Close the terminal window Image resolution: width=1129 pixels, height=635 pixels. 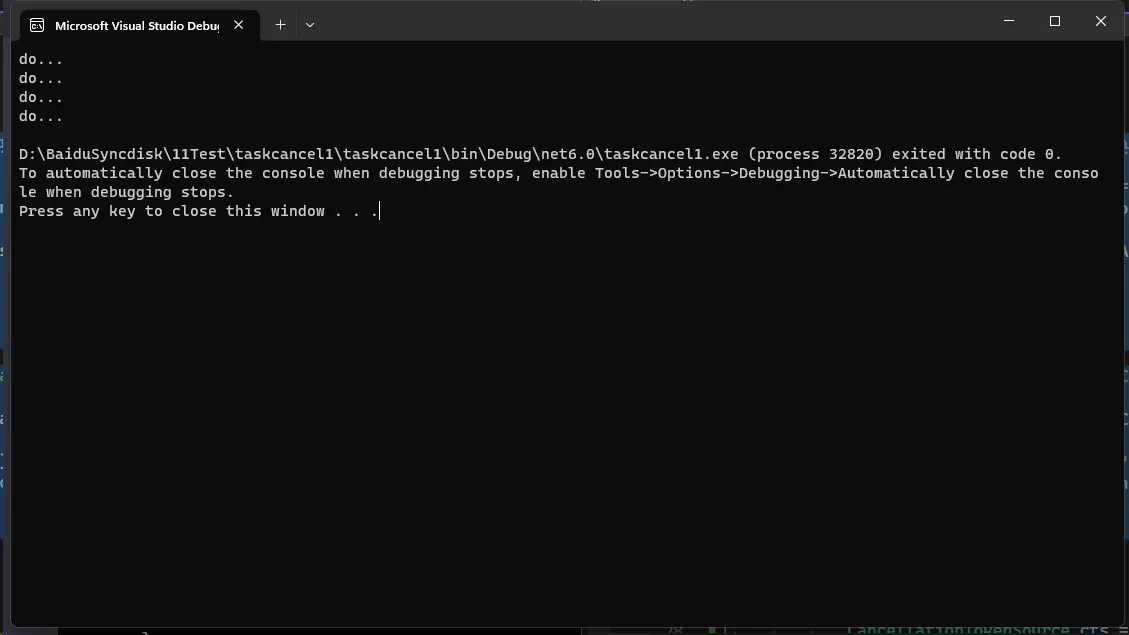click(x=1100, y=21)
